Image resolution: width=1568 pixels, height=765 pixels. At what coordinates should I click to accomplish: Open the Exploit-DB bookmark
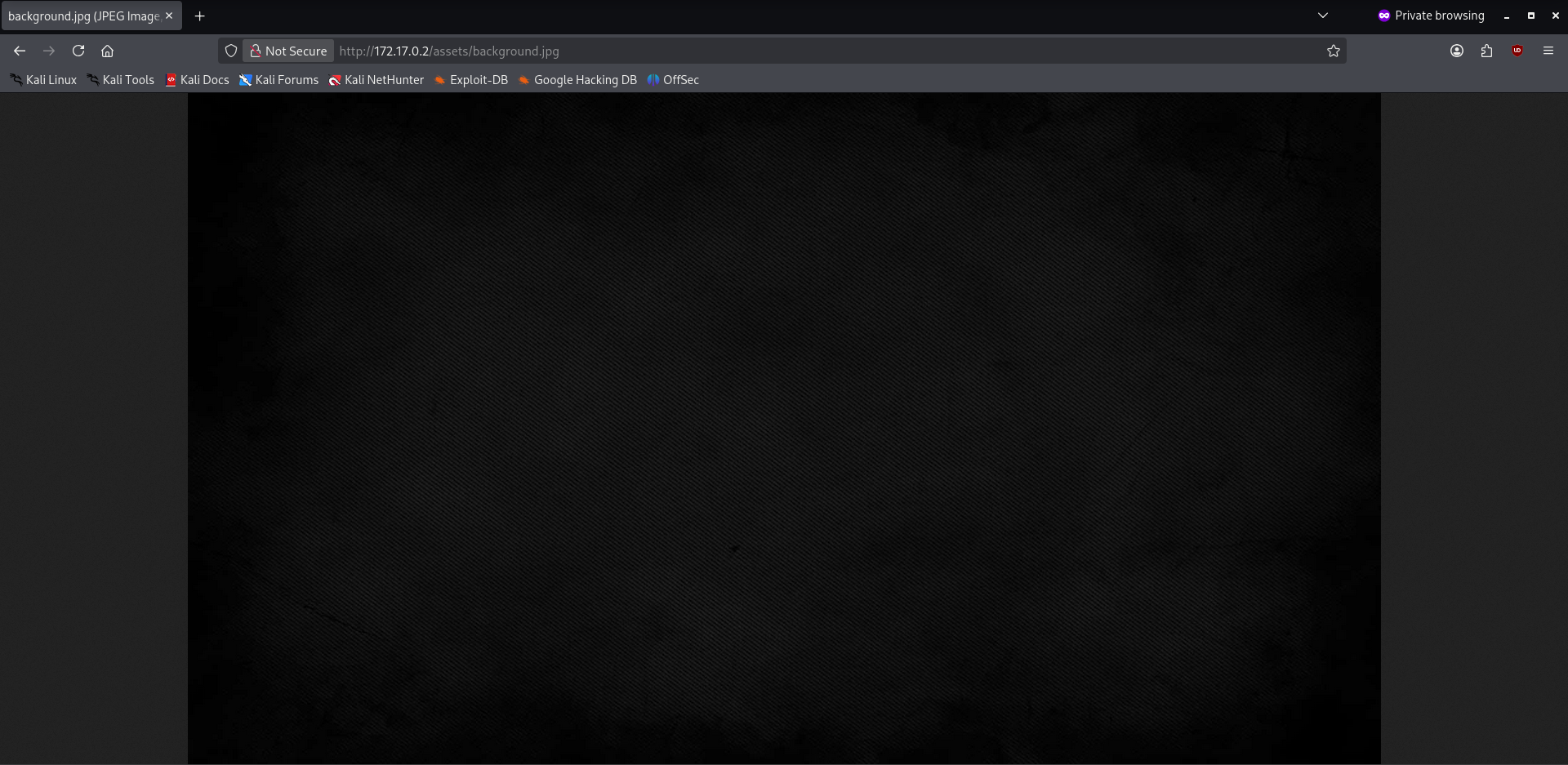471,79
